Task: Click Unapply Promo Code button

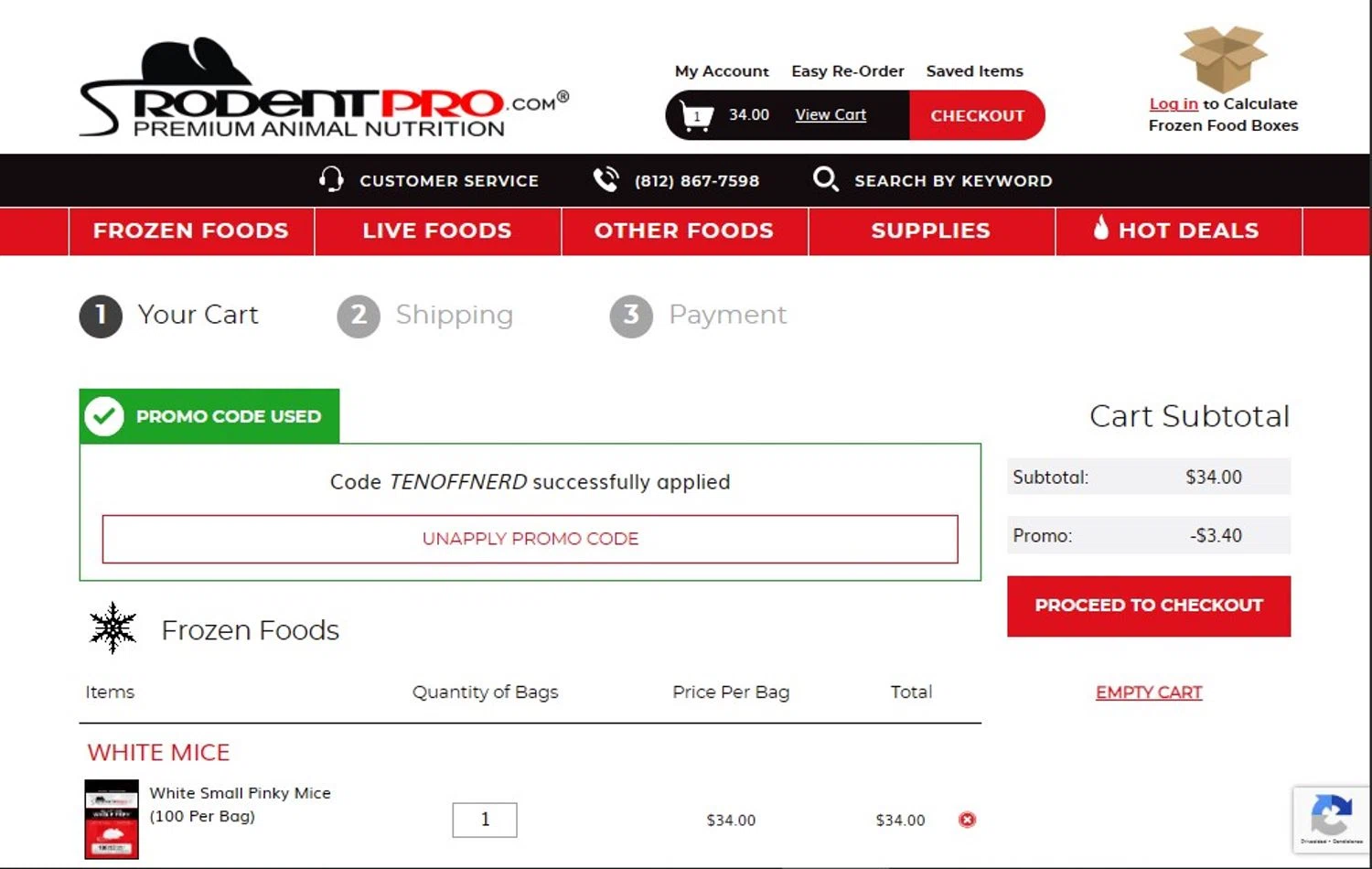Action: (x=531, y=539)
